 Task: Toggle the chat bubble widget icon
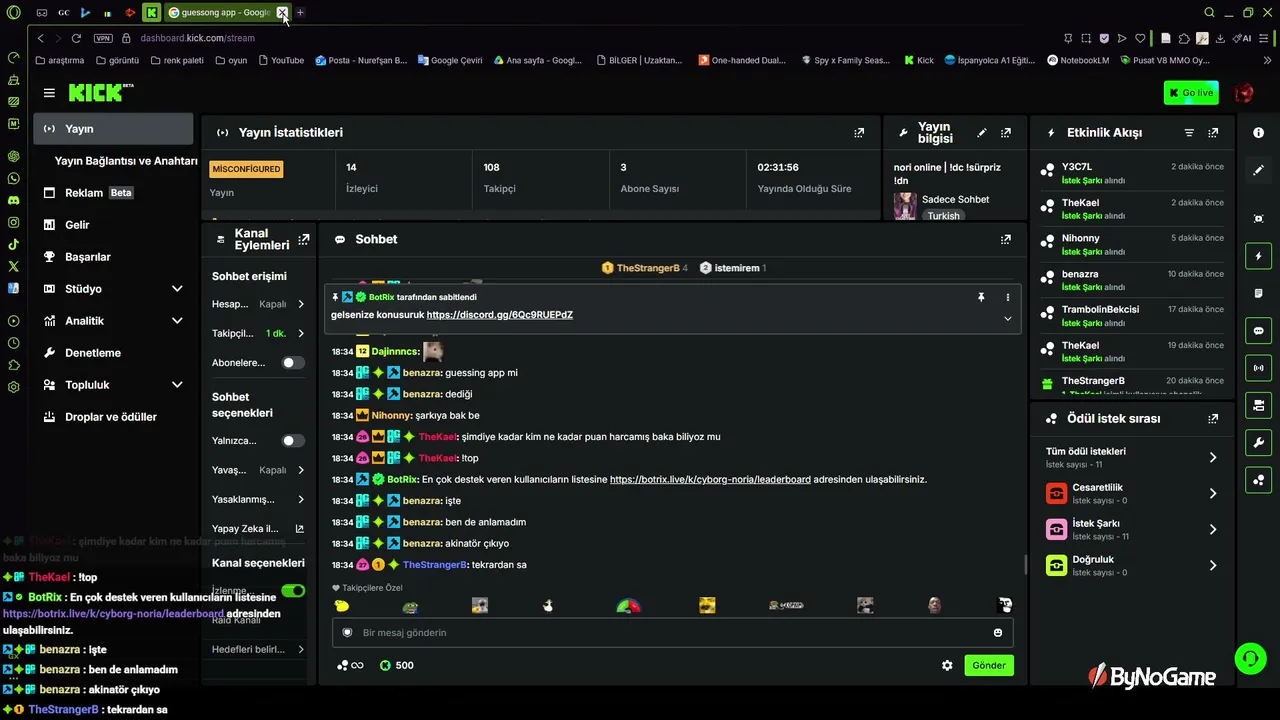pyautogui.click(x=1258, y=330)
